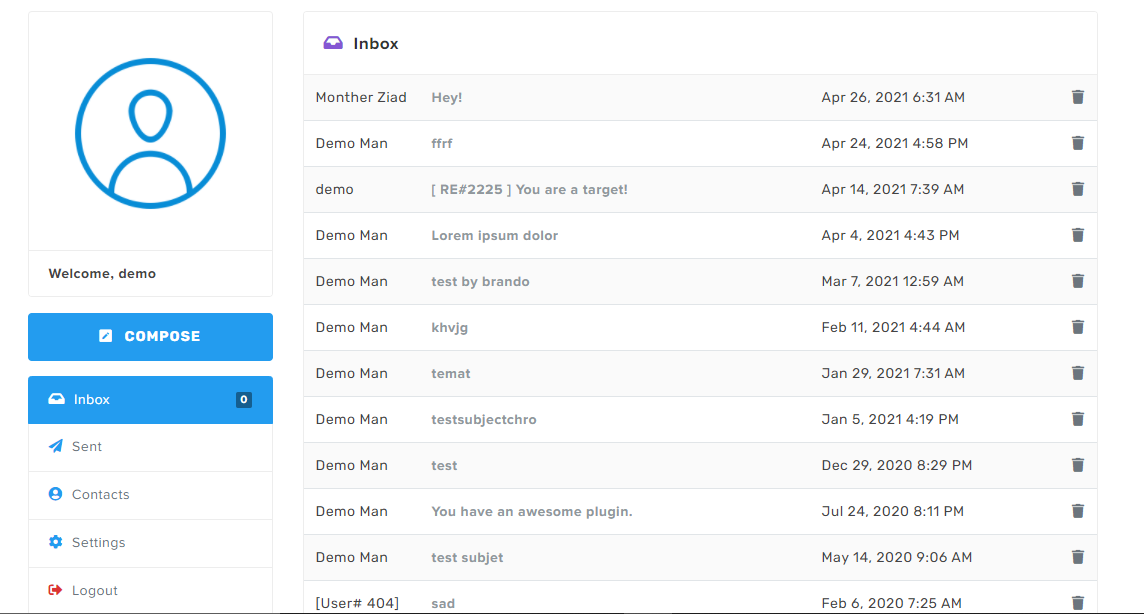1144x614 pixels.
Task: Delete the 'Lorem ipsum dolor' message
Action: [1077, 235]
